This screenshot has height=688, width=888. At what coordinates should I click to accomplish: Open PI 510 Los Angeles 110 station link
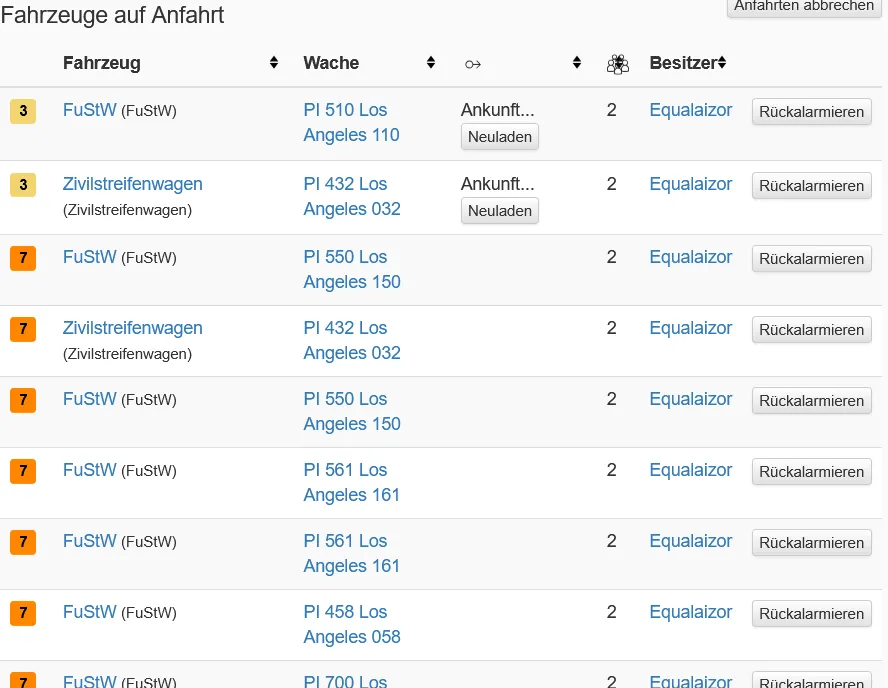[351, 122]
